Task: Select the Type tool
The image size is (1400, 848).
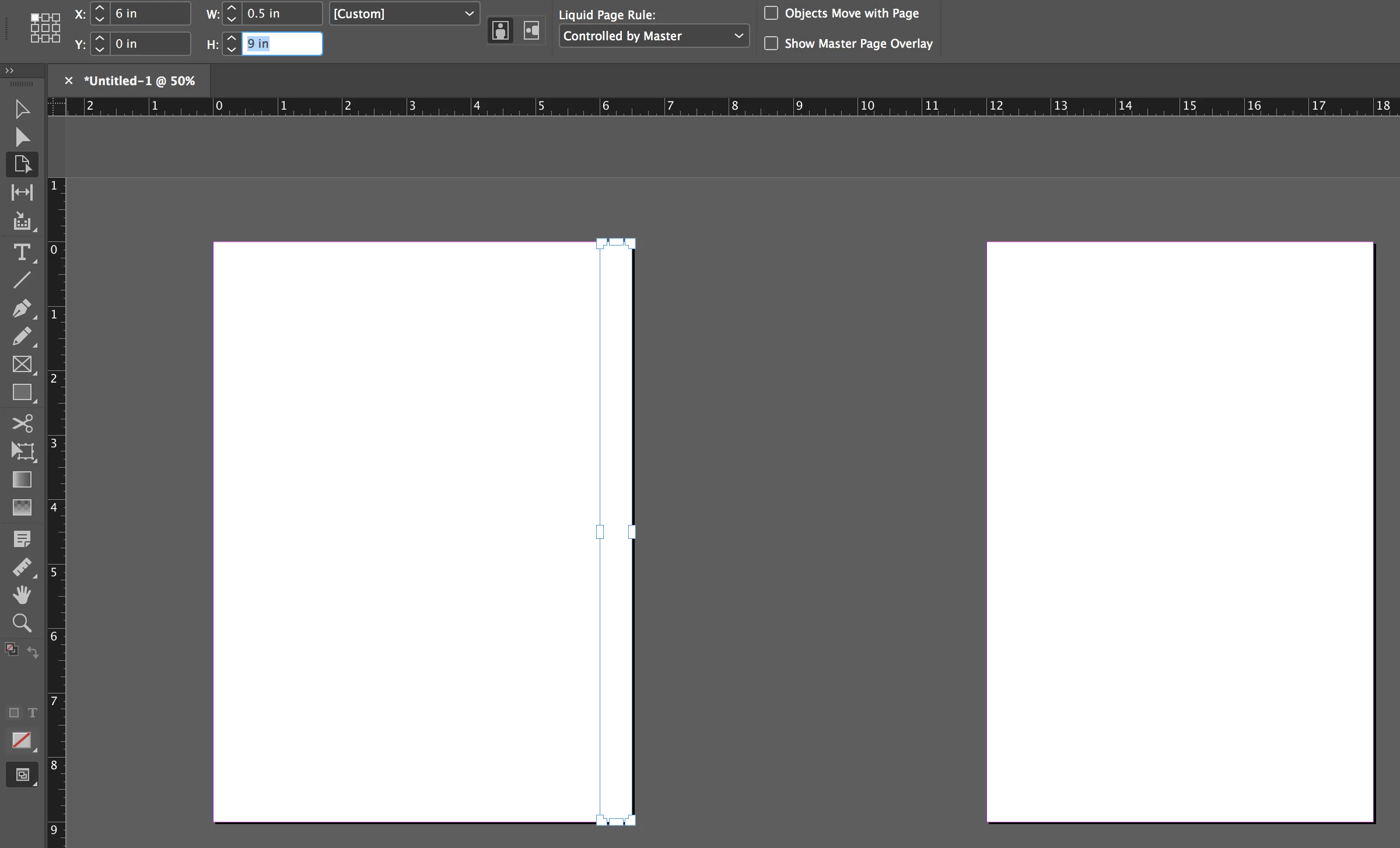Action: tap(22, 253)
